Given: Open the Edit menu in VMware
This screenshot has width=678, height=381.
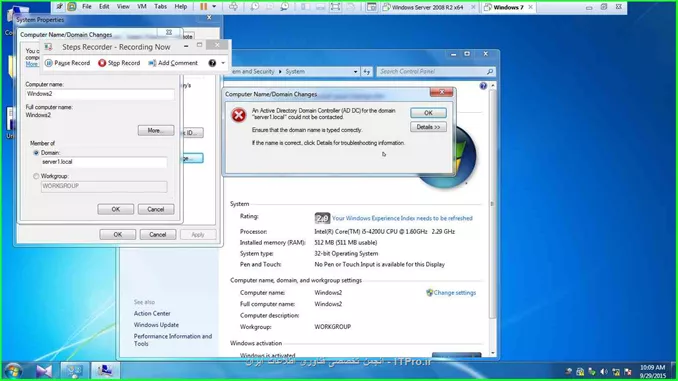Looking at the screenshot, I should pos(104,6).
